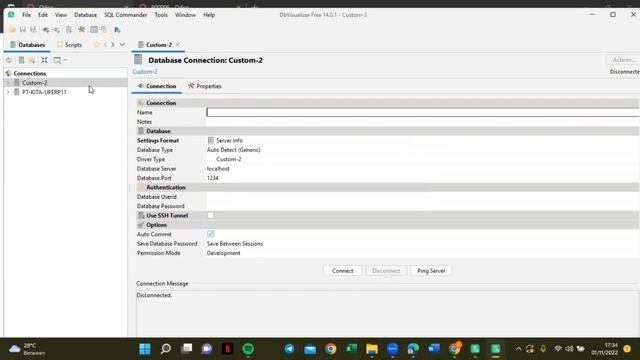
Task: Click the Database Userid field
Action: click(x=422, y=197)
